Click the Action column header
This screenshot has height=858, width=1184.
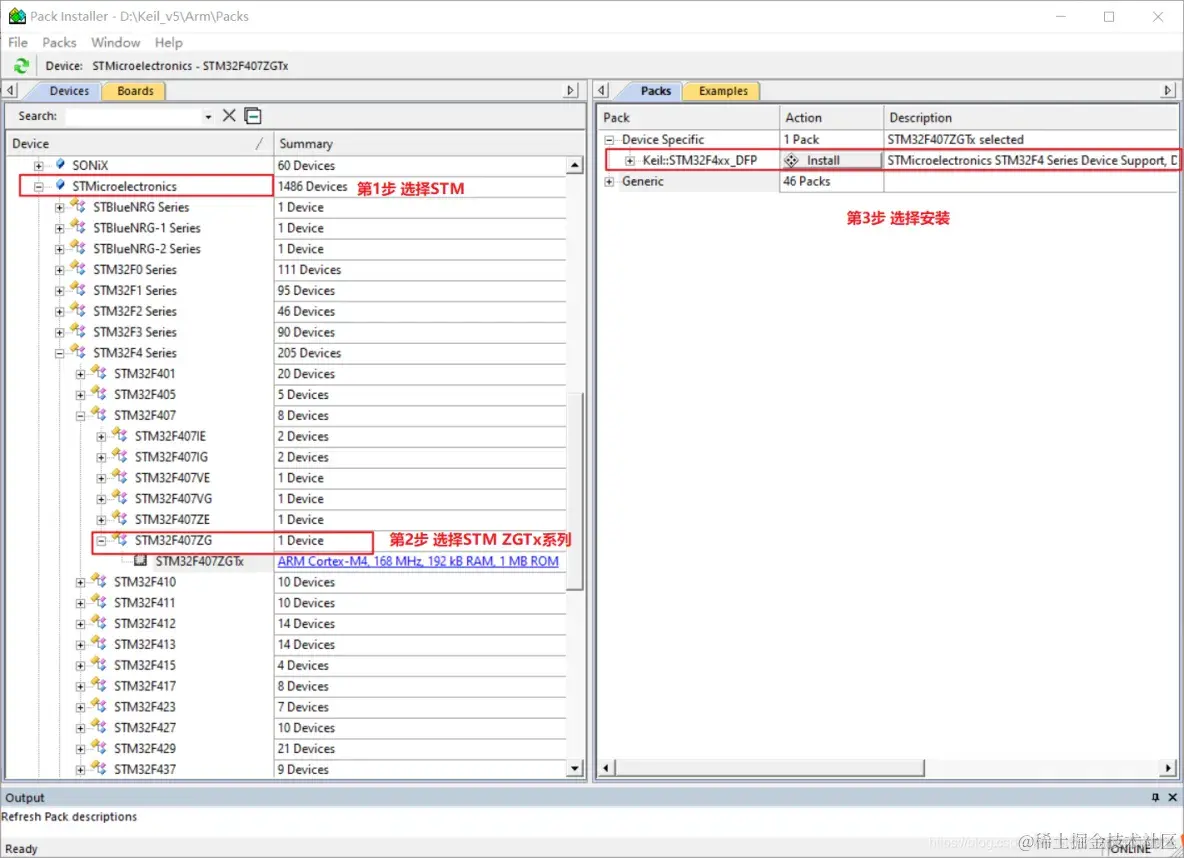click(x=831, y=118)
